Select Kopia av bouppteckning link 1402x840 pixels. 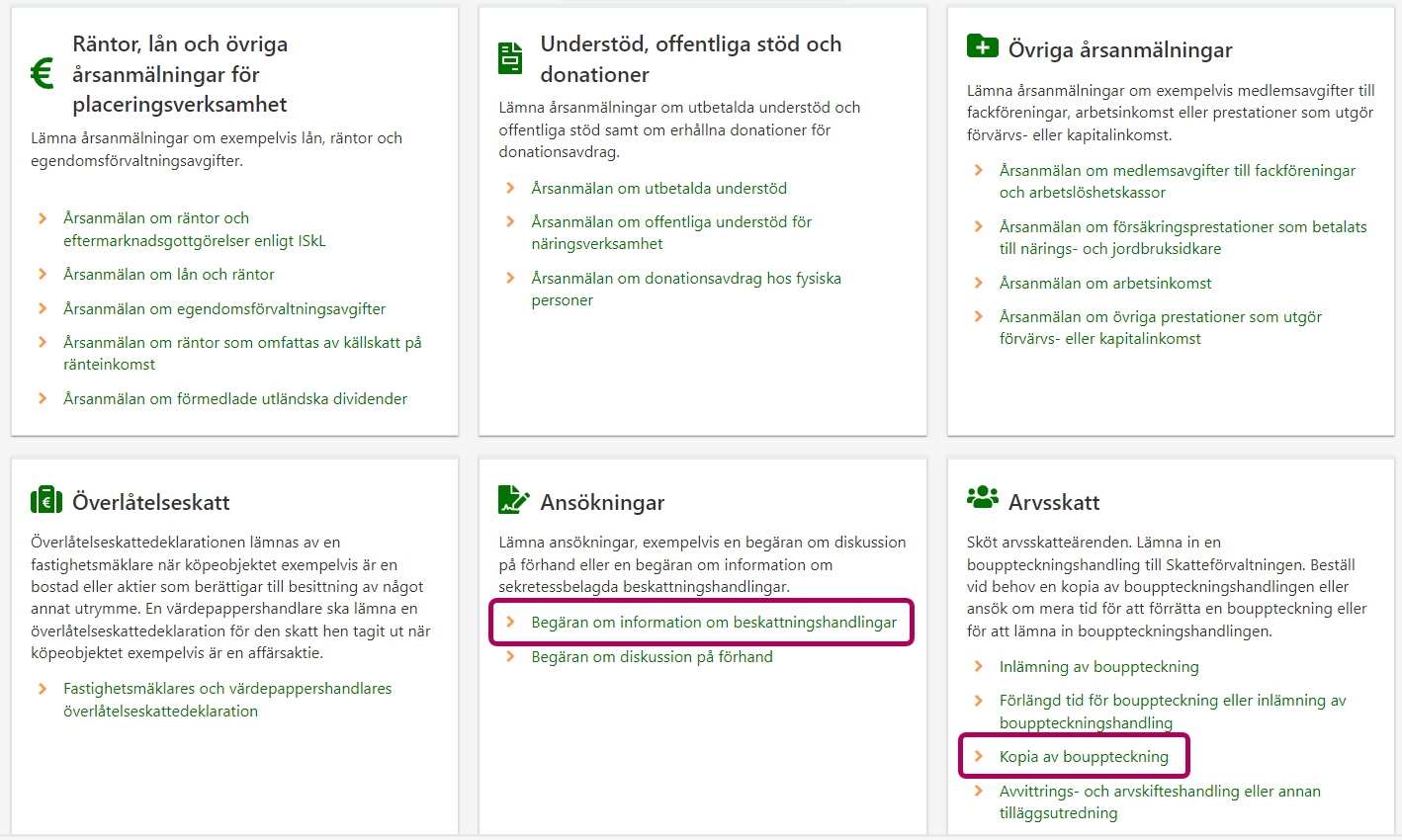[1084, 757]
